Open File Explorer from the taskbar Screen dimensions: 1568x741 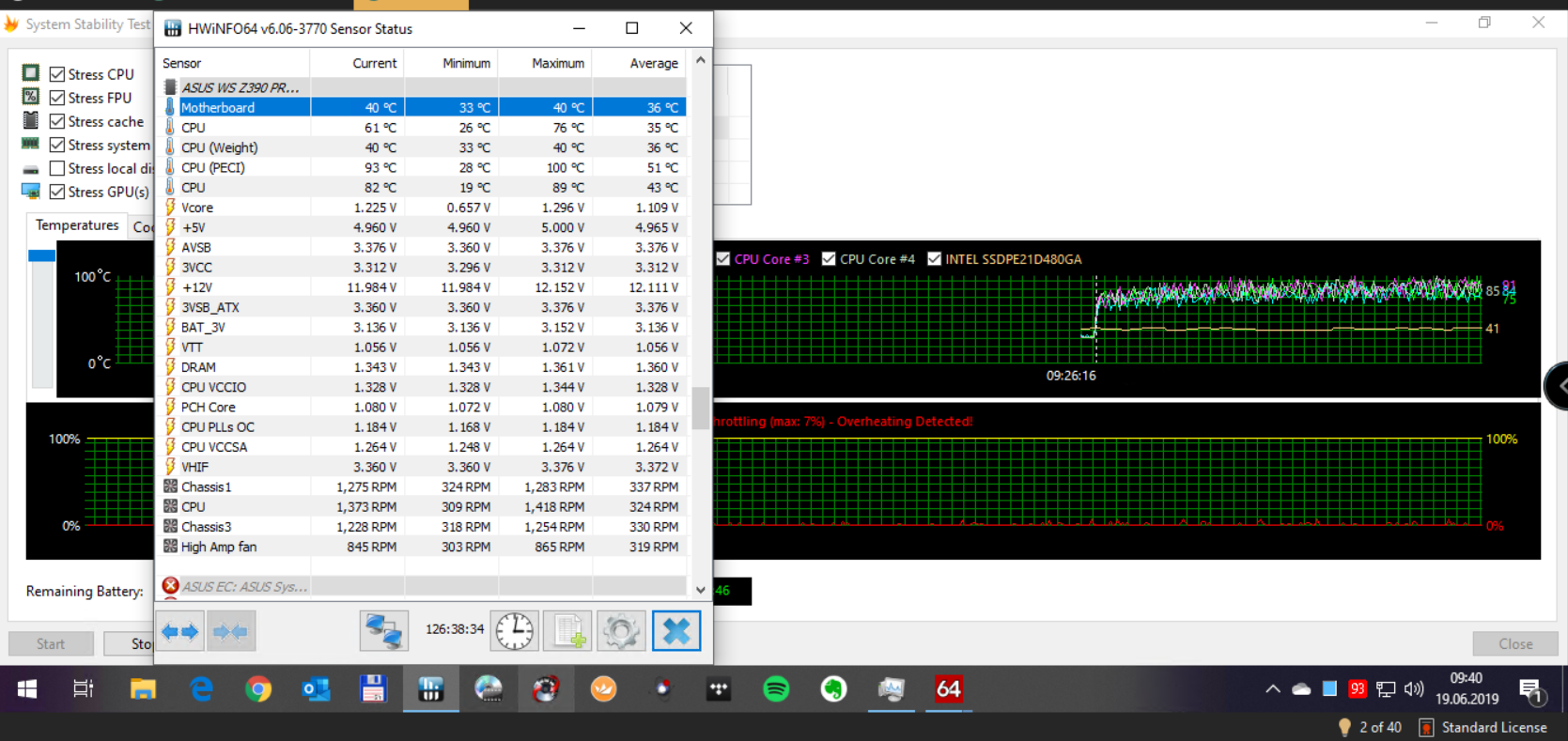pyautogui.click(x=143, y=689)
